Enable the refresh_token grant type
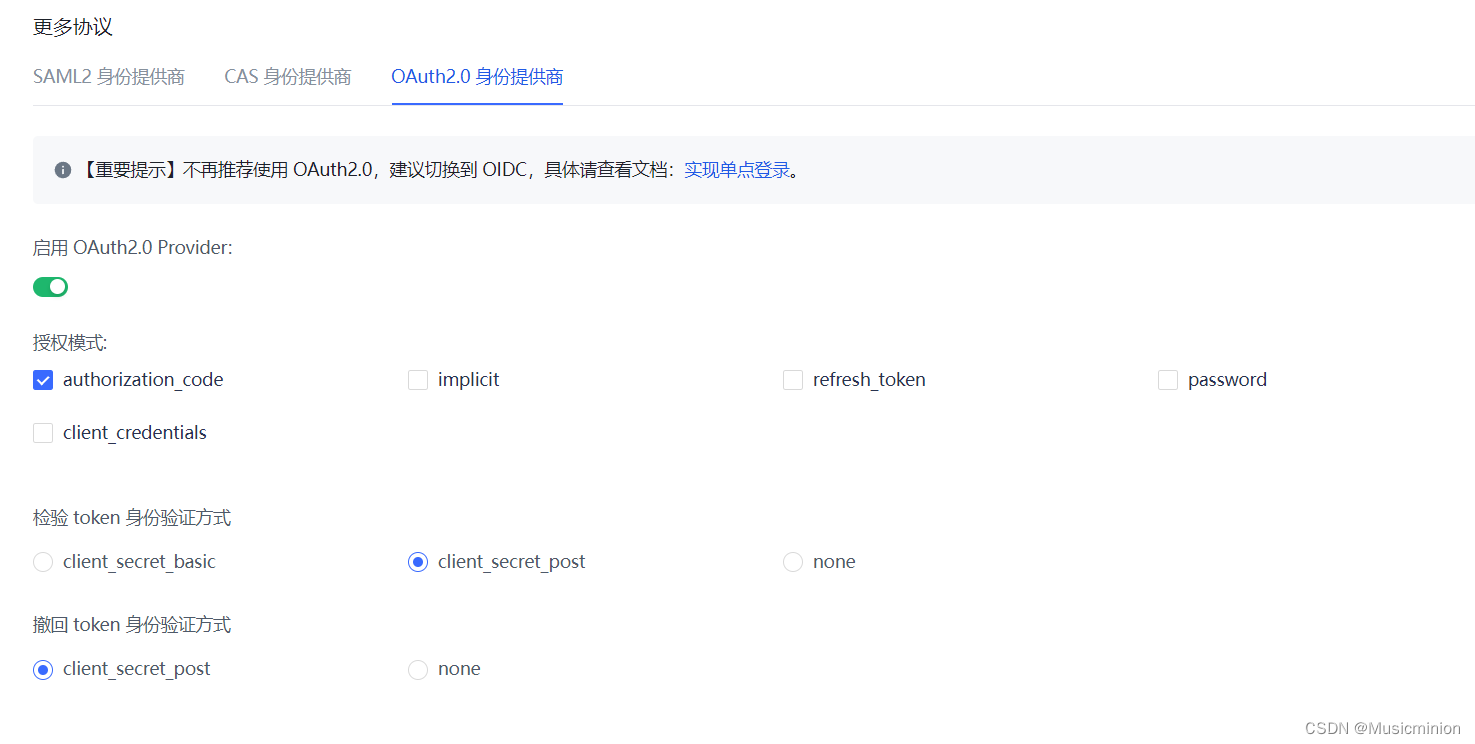Image resolution: width=1475 pixels, height=744 pixels. coord(792,380)
